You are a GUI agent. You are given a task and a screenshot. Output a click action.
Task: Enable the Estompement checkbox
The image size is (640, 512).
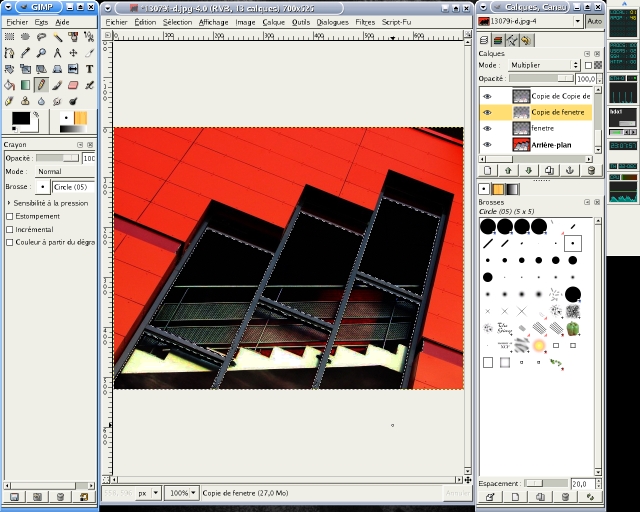pos(10,216)
